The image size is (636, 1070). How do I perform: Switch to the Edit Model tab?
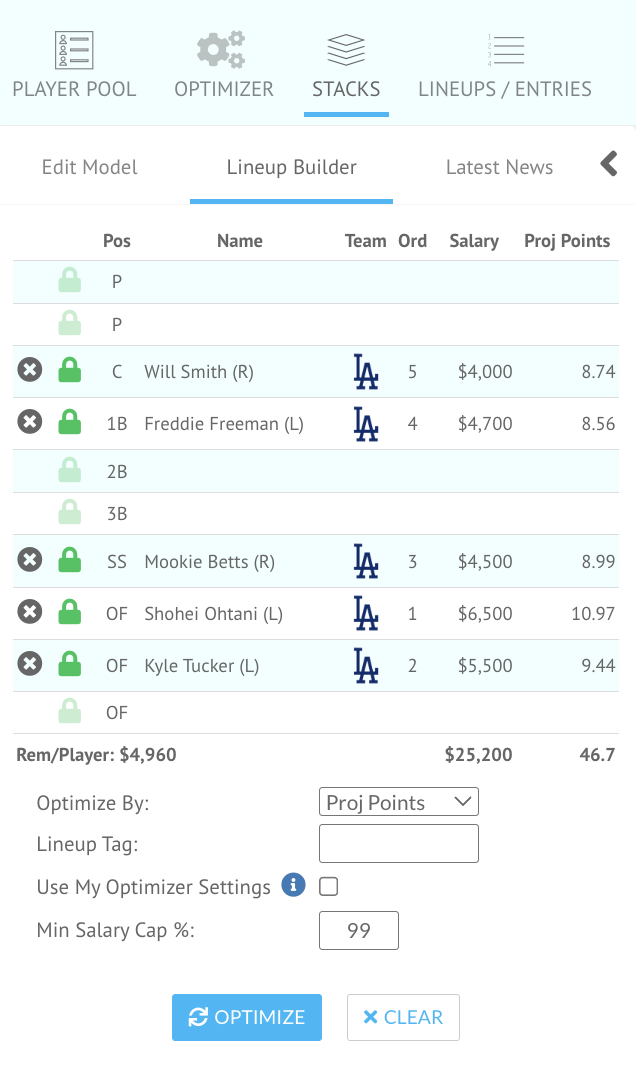coord(90,167)
